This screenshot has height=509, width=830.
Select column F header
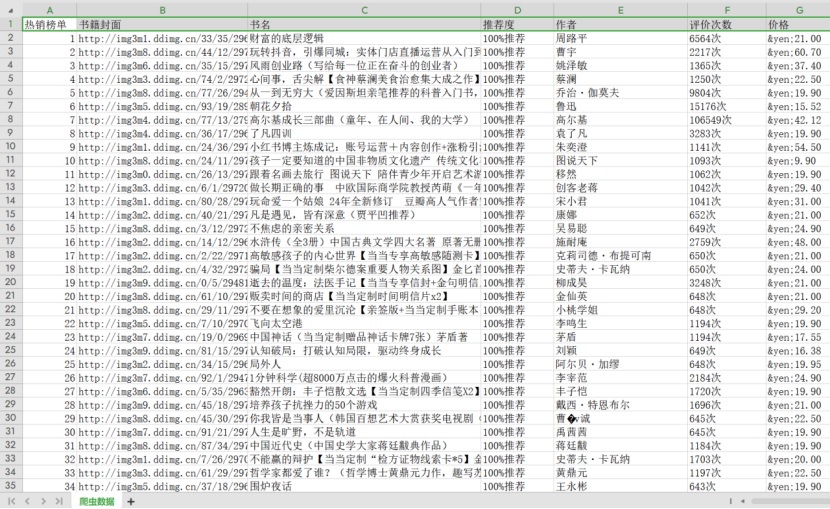pos(727,10)
